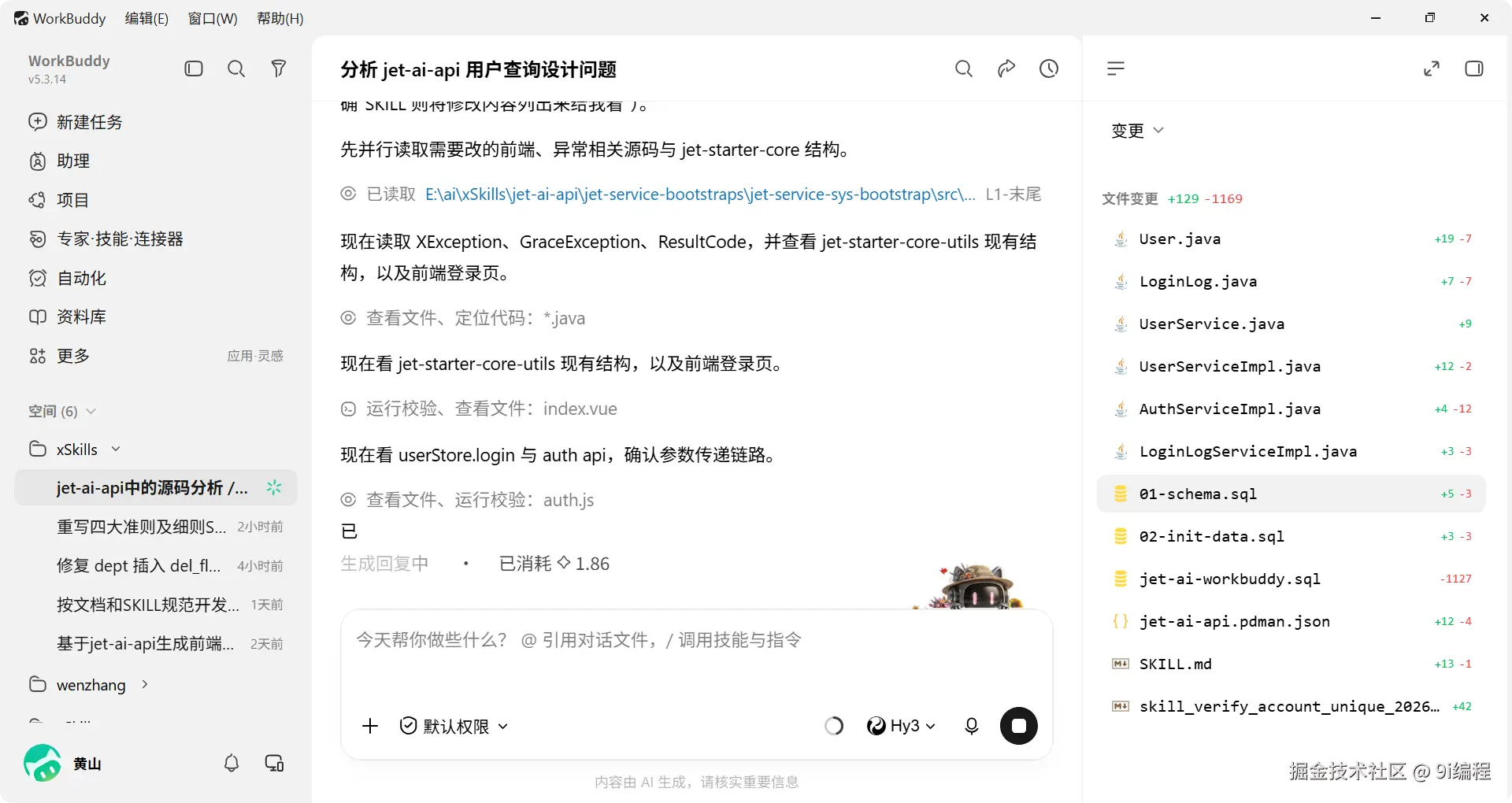This screenshot has height=803, width=1512.
Task: Open the 黄山 user avatar profile
Action: pos(43,763)
